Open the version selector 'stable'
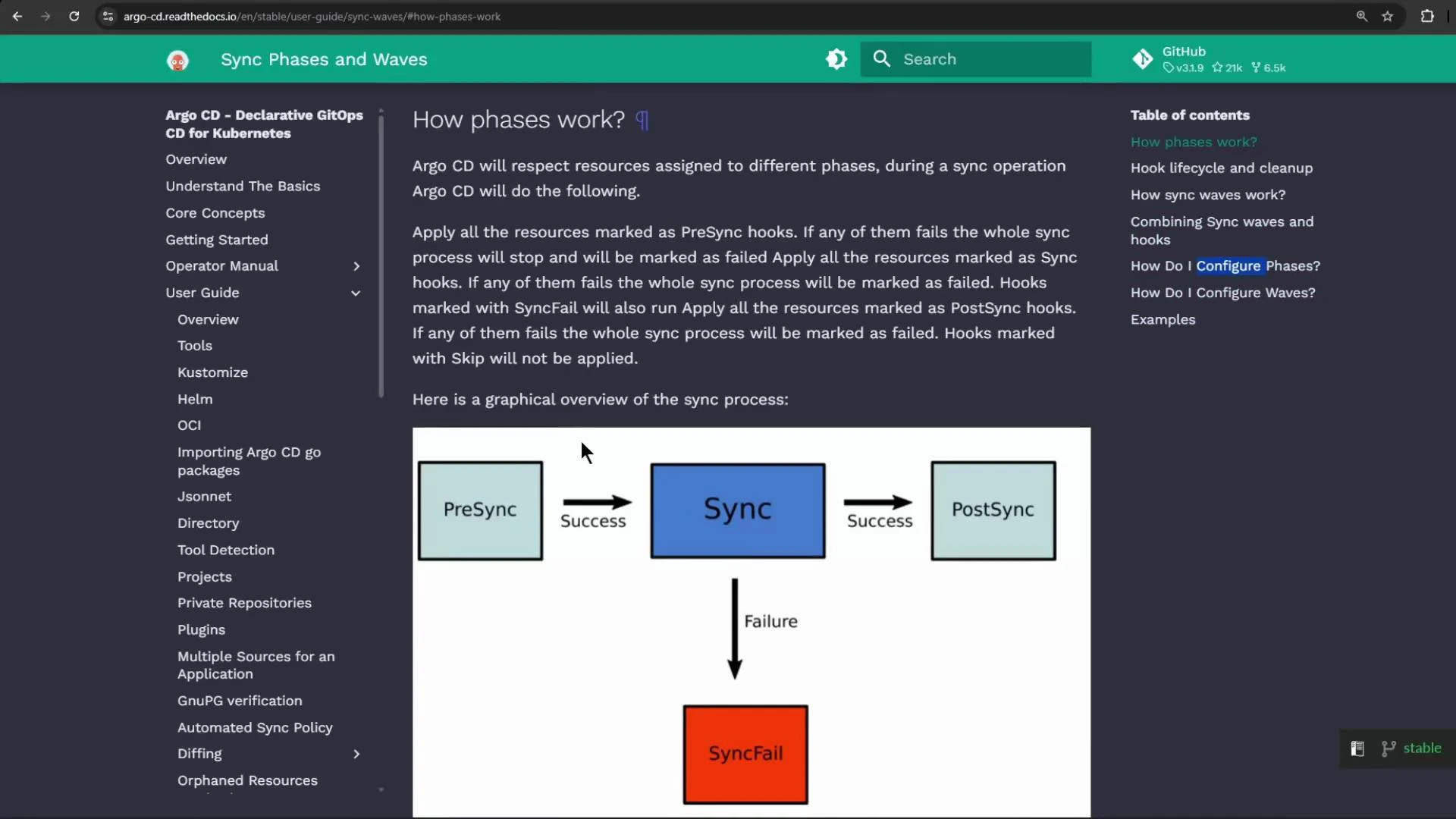The height and width of the screenshot is (819, 1456). click(x=1422, y=748)
